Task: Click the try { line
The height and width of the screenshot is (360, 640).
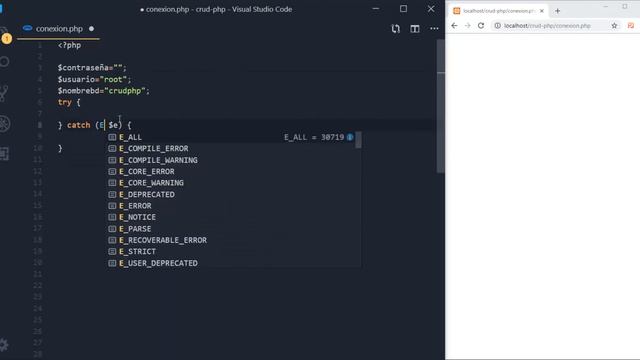Action: coord(69,102)
